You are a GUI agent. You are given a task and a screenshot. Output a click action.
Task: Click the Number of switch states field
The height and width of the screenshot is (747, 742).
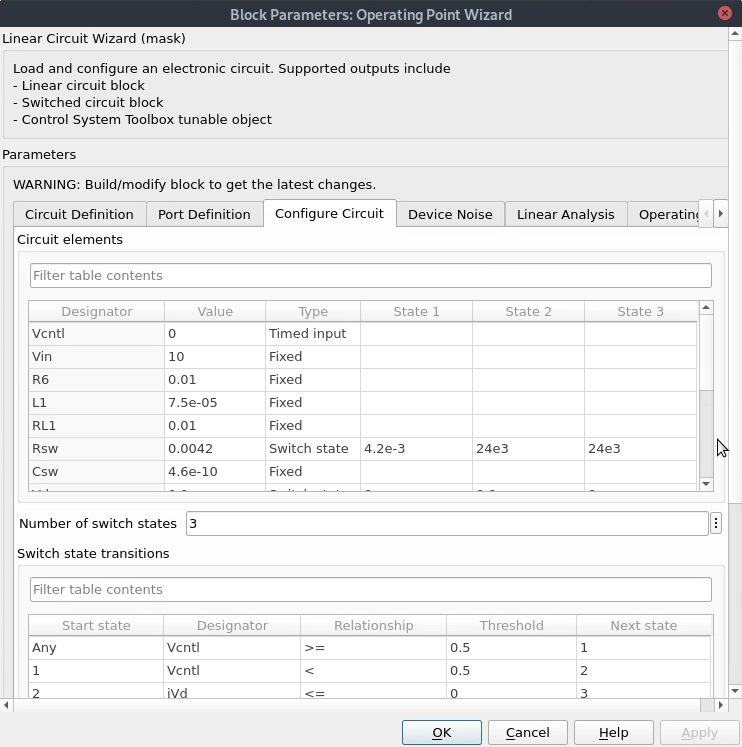pos(447,524)
